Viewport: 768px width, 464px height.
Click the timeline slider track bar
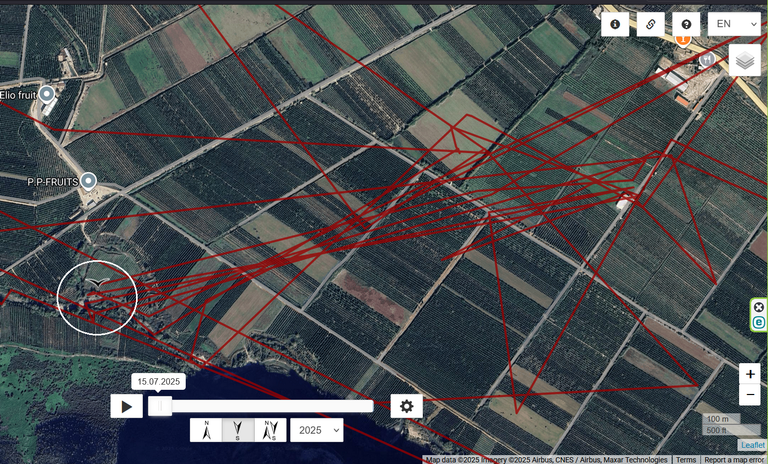261,406
